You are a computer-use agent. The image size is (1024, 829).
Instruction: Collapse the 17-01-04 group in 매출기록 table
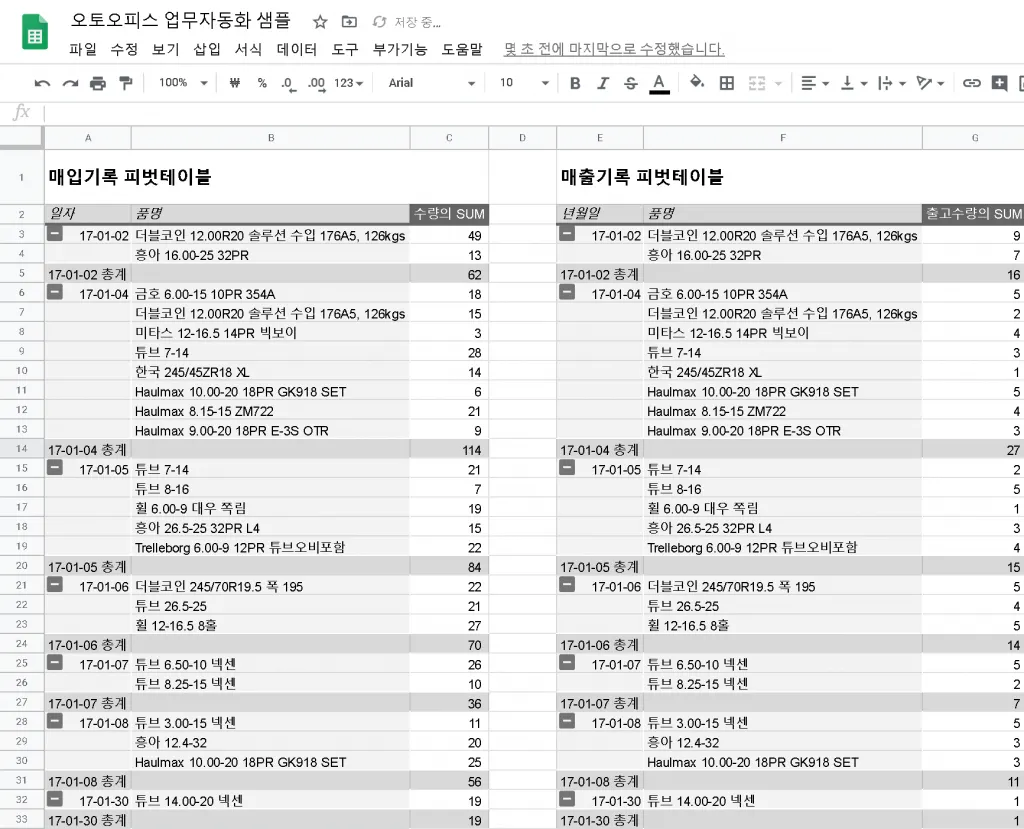[x=567, y=292]
